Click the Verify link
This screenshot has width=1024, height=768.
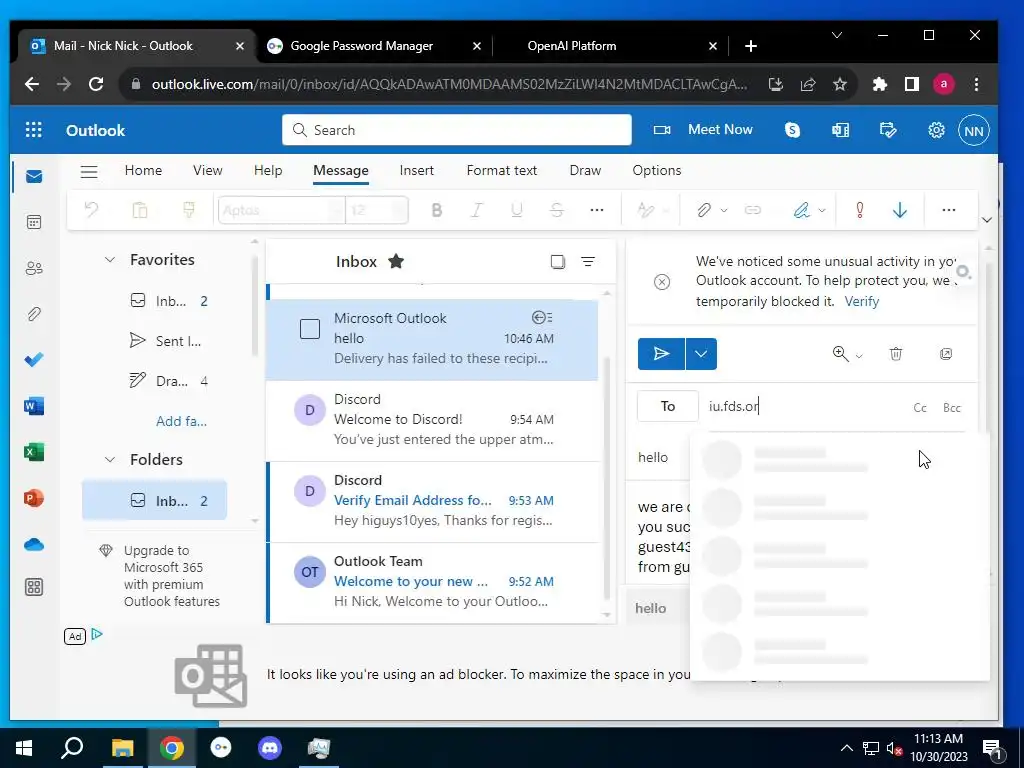point(861,302)
